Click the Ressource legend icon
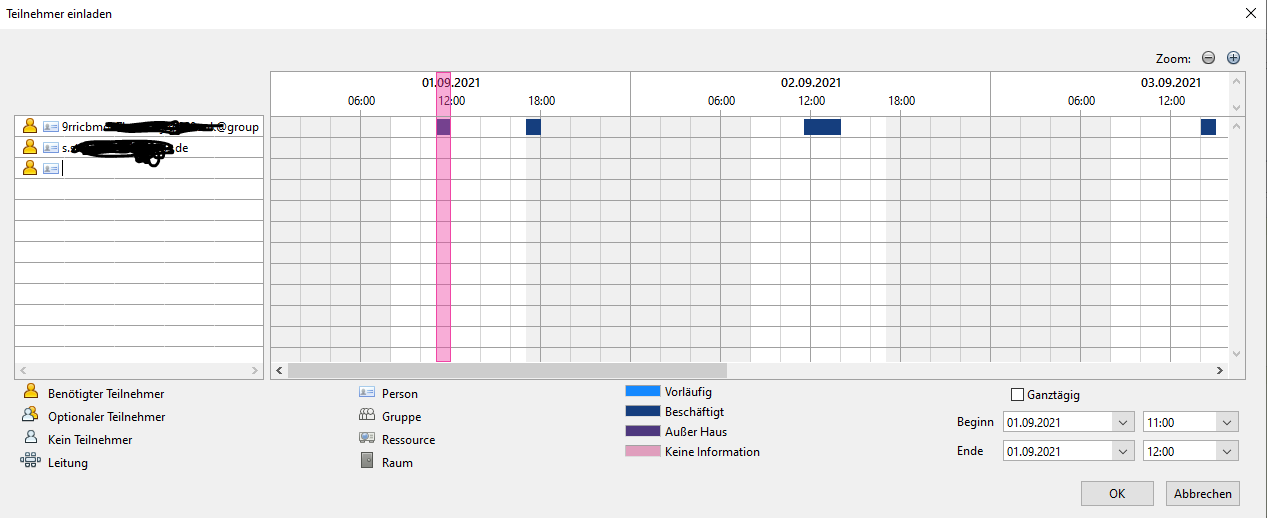This screenshot has width=1267, height=518. click(x=366, y=439)
